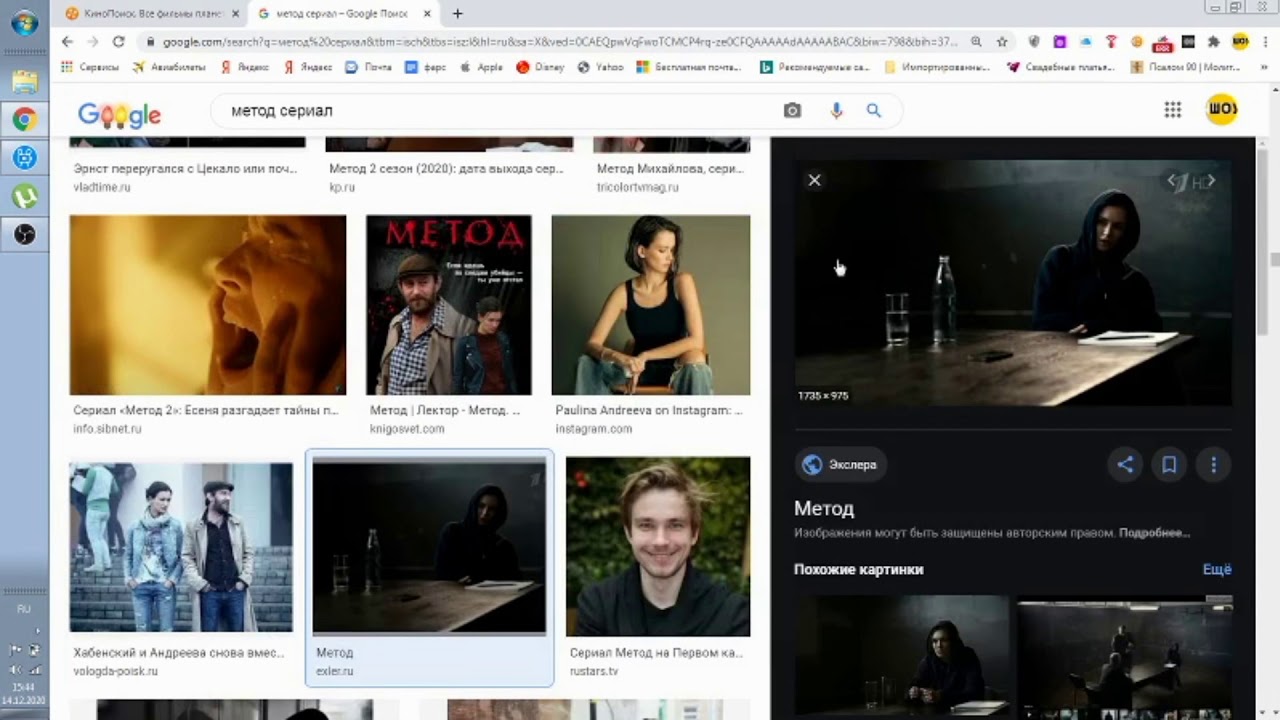The width and height of the screenshot is (1280, 720).
Task: Close the image preview panel
Action: [x=814, y=180]
